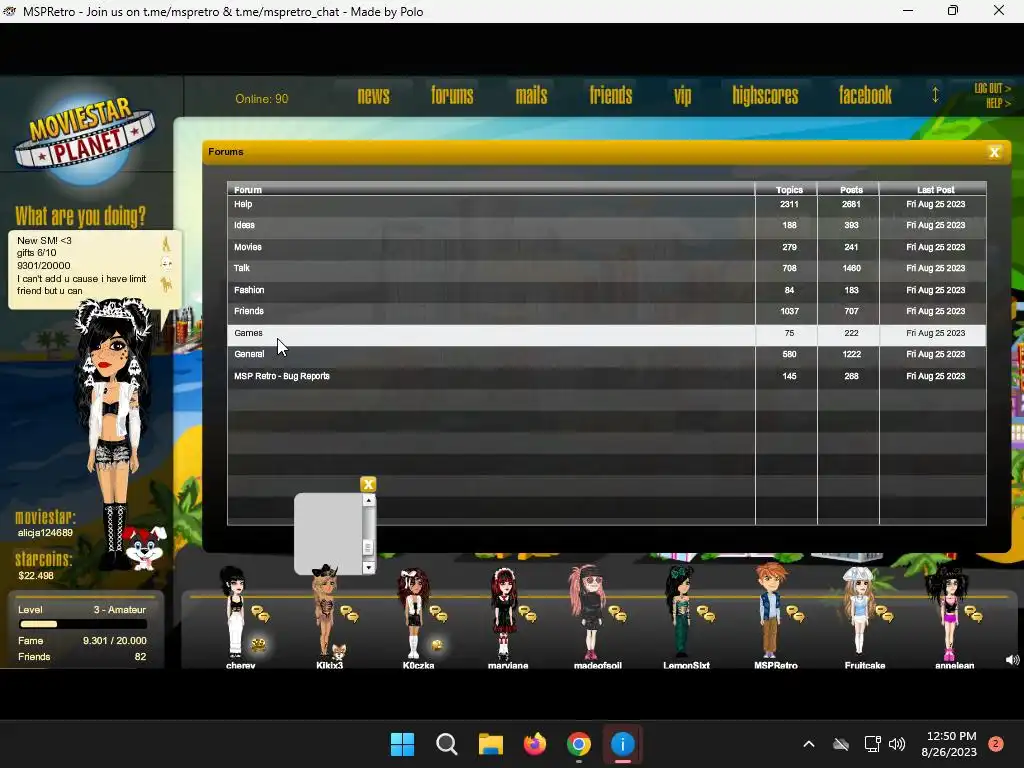This screenshot has height=768, width=1024.
Task: Open the Help forum row
Action: click(606, 204)
